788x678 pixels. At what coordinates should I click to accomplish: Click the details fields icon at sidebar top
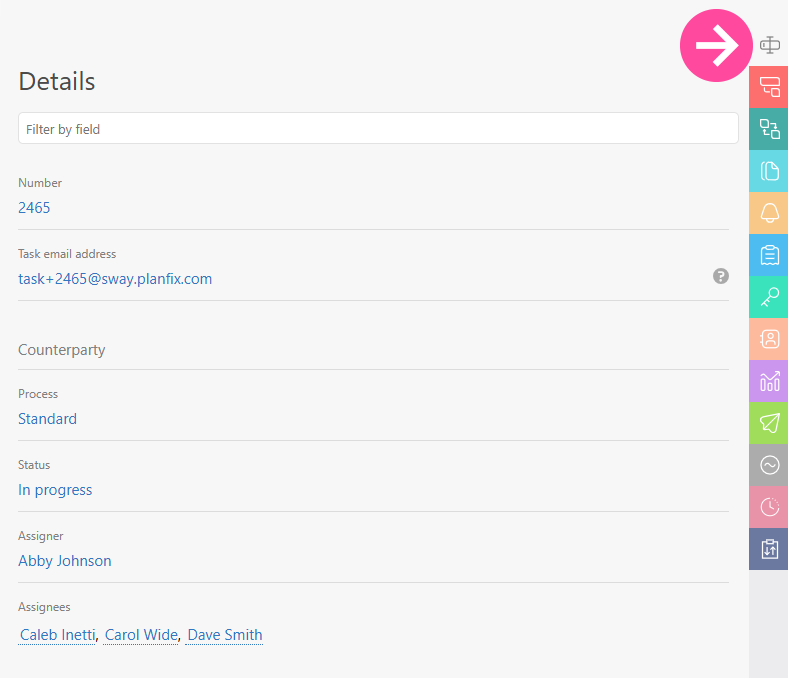(769, 44)
